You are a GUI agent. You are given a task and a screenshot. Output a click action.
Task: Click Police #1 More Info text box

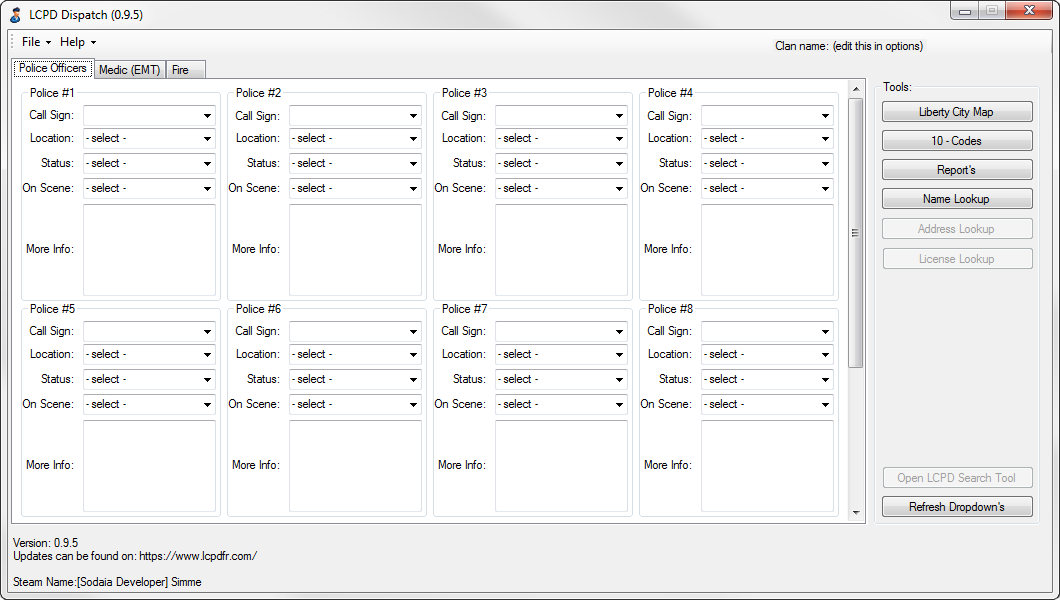click(x=149, y=250)
